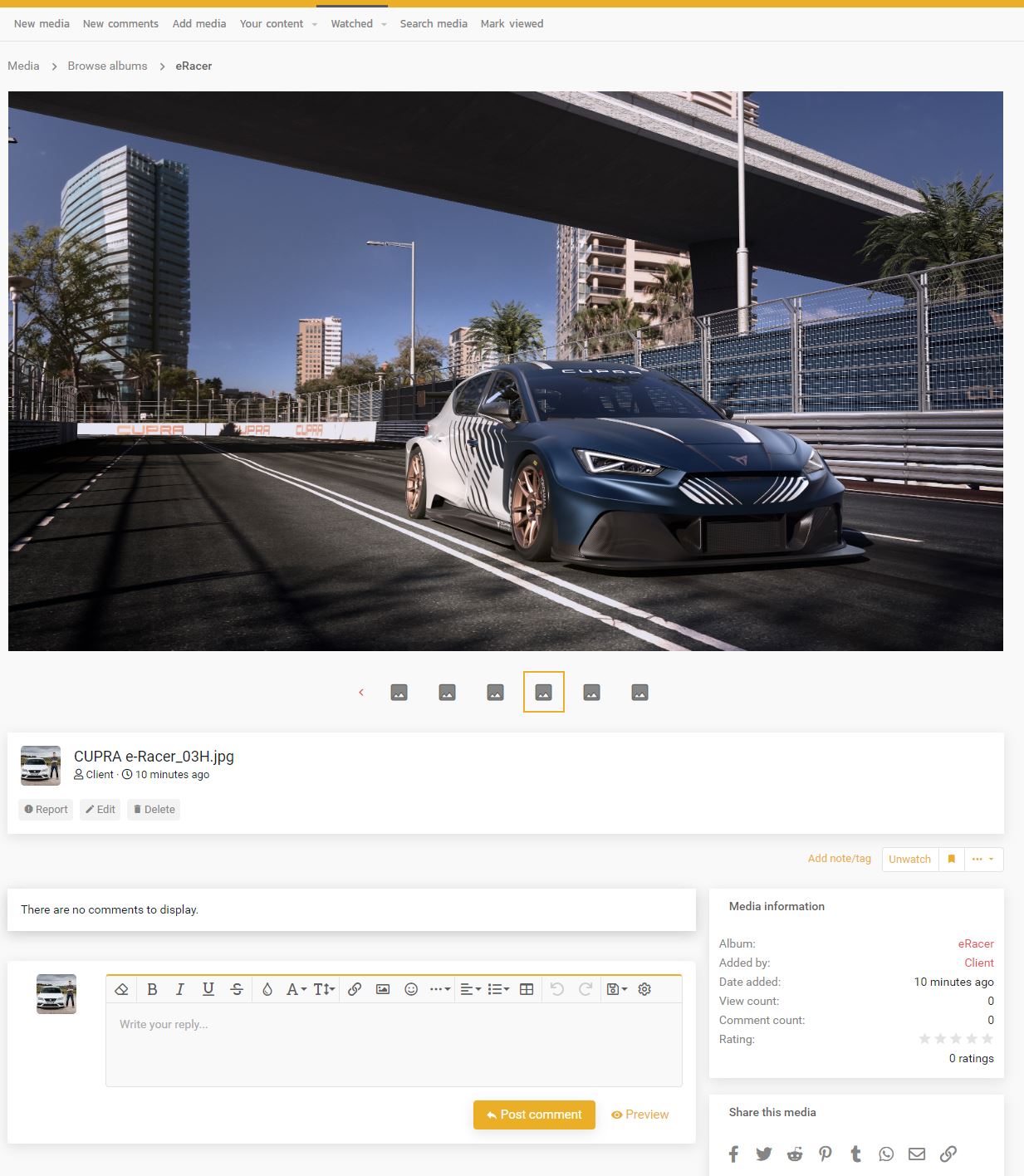The image size is (1024, 1176).
Task: Share this media on WhatsApp
Action: point(886,1154)
